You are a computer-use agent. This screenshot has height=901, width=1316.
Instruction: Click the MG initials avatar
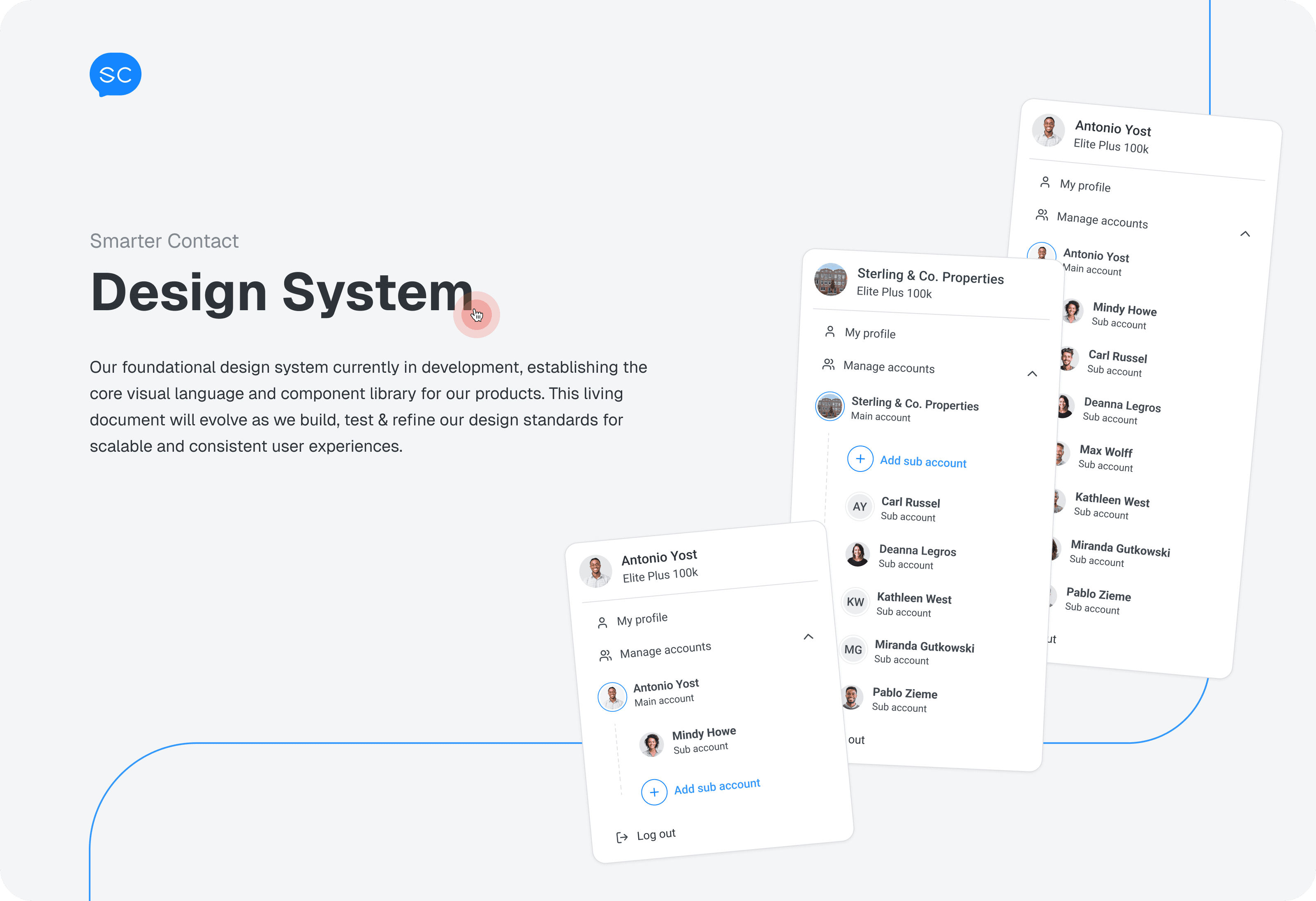click(x=853, y=649)
